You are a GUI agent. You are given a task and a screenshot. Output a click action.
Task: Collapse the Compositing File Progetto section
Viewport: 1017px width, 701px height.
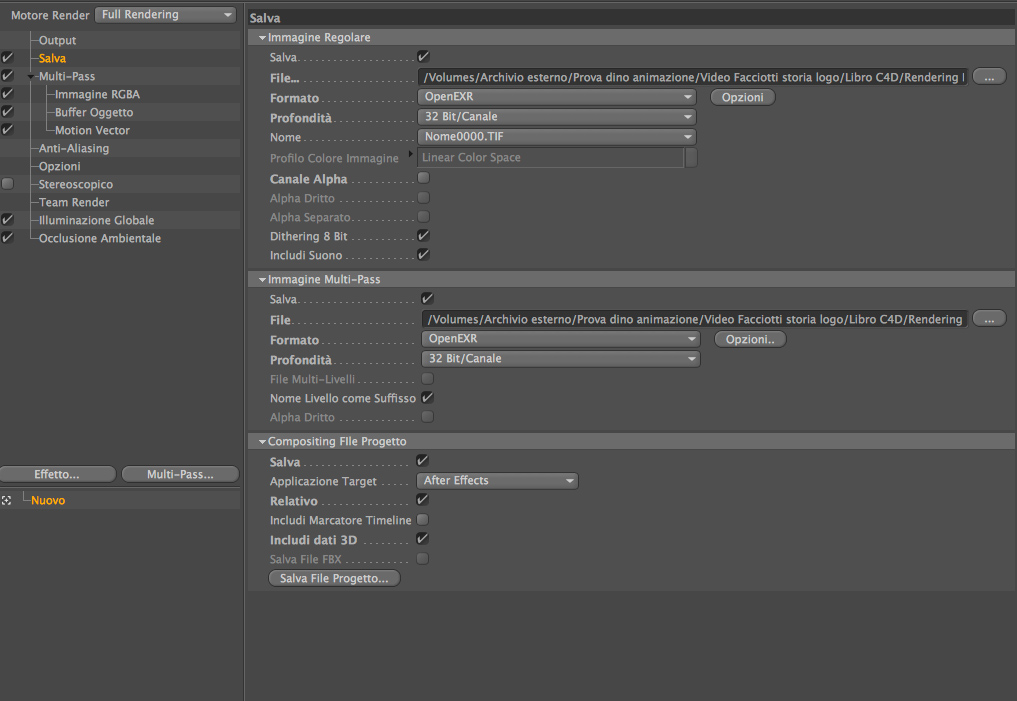[x=262, y=442]
